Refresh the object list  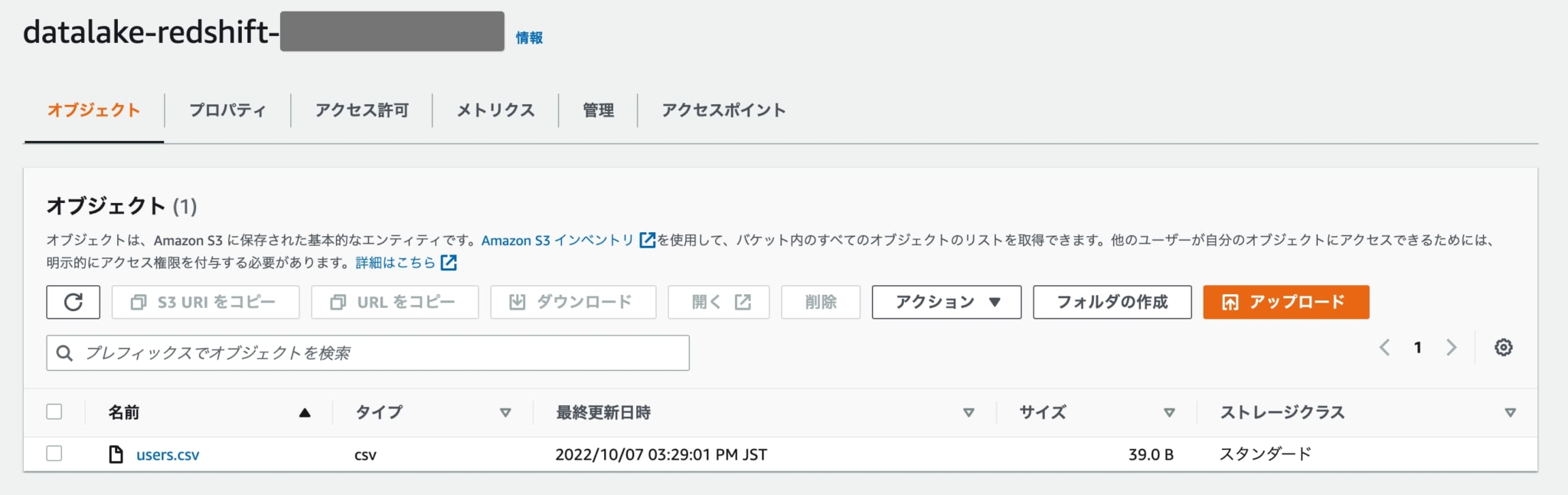point(73,302)
